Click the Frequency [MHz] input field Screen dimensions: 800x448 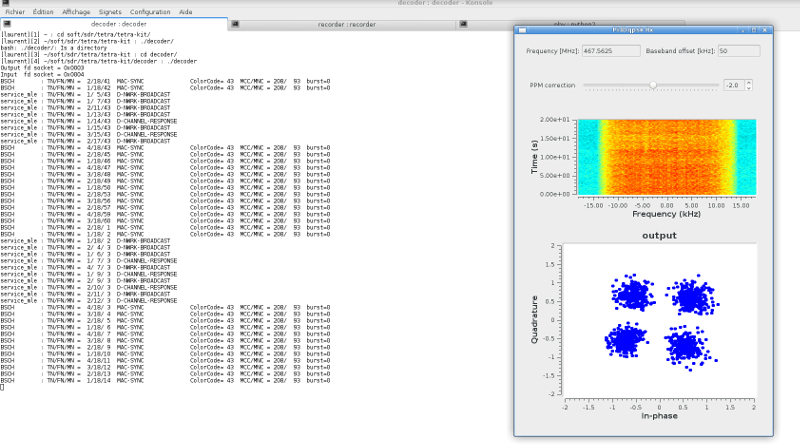[x=611, y=51]
